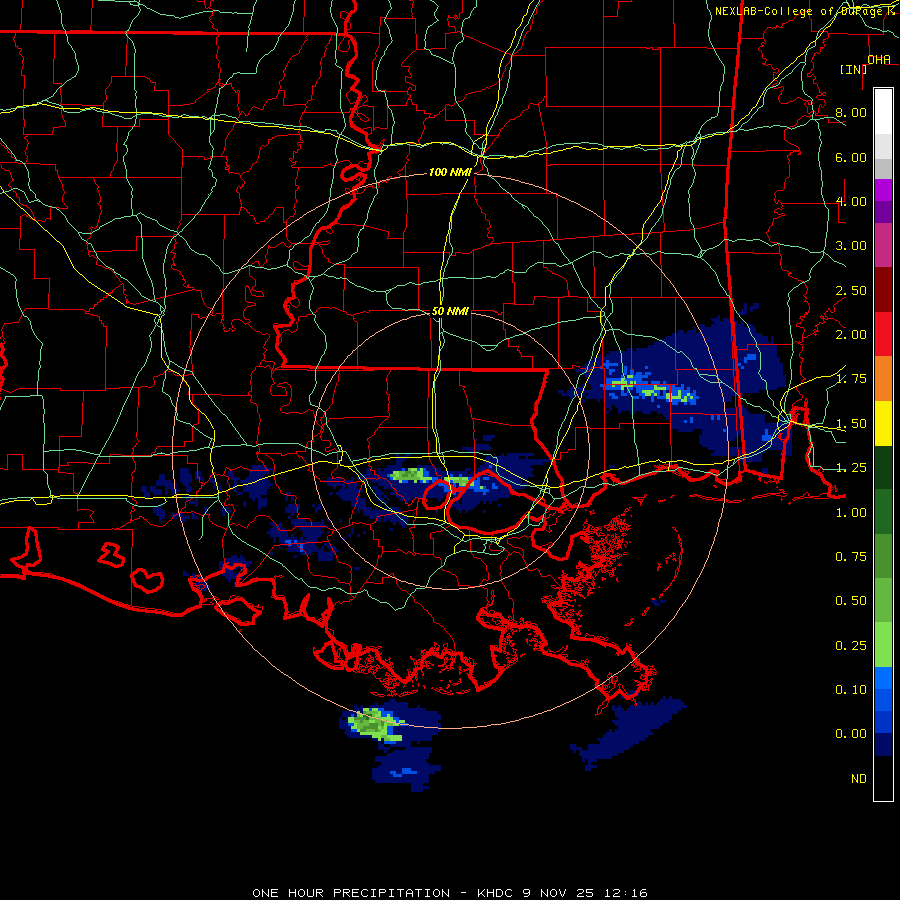Click the yellow 1.50 inch legend swatch

click(883, 423)
